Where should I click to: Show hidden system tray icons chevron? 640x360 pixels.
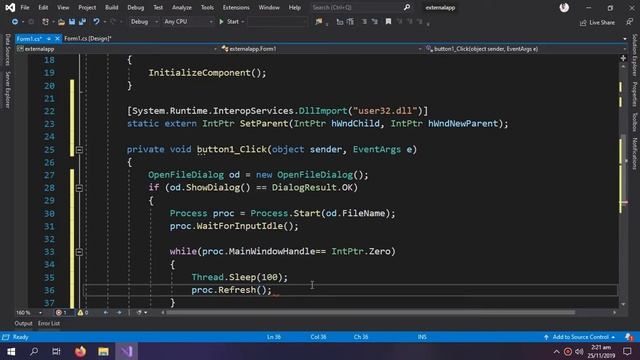[556, 351]
